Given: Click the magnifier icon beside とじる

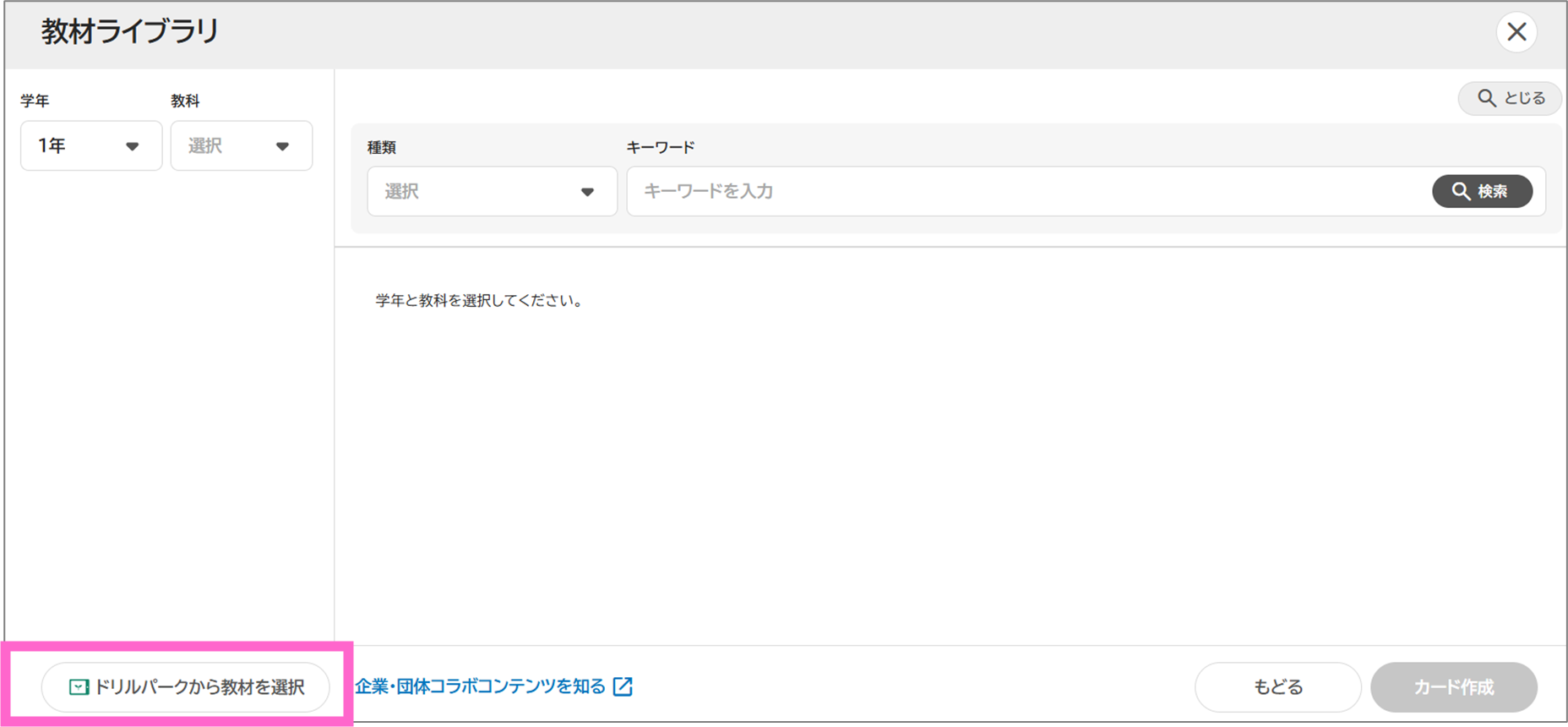Looking at the screenshot, I should tap(1486, 98).
